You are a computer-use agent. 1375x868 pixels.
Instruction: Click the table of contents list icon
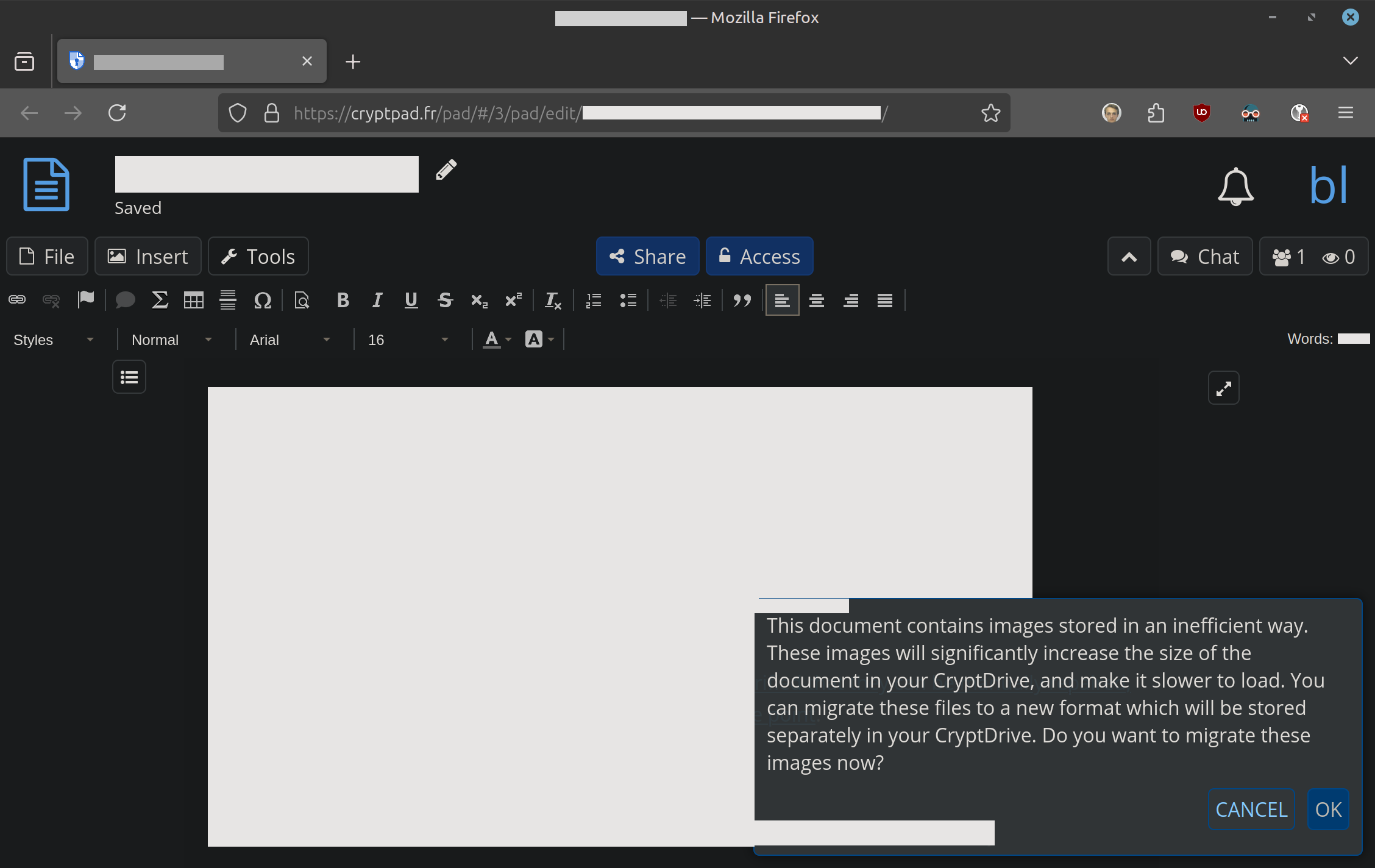[x=129, y=377]
